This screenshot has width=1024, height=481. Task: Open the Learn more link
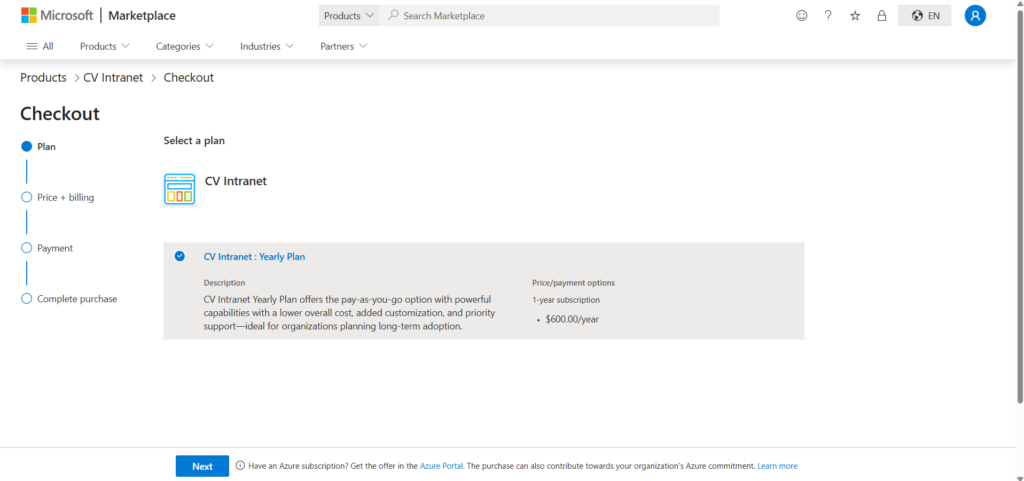(x=777, y=466)
